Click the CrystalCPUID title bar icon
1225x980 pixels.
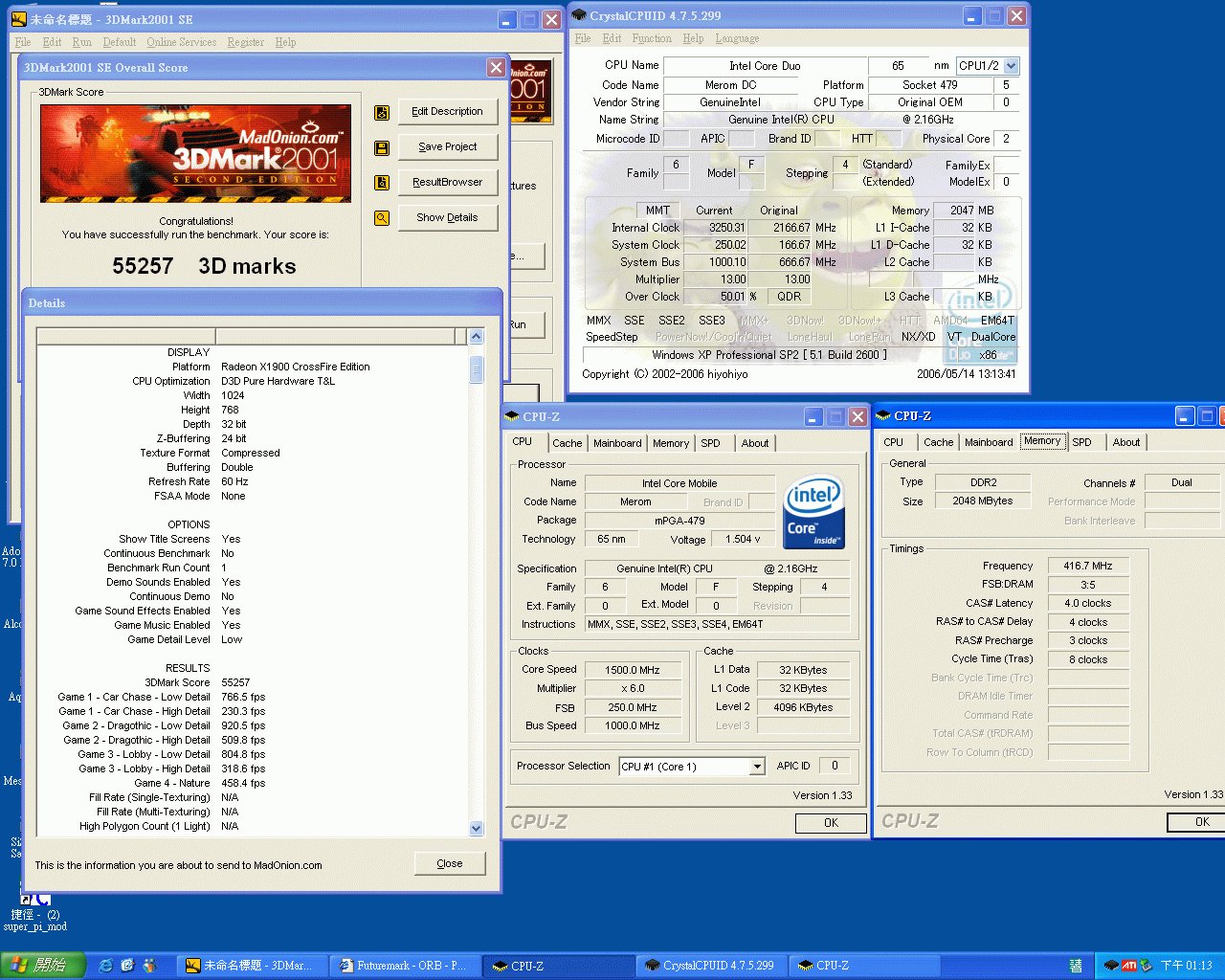click(x=578, y=15)
